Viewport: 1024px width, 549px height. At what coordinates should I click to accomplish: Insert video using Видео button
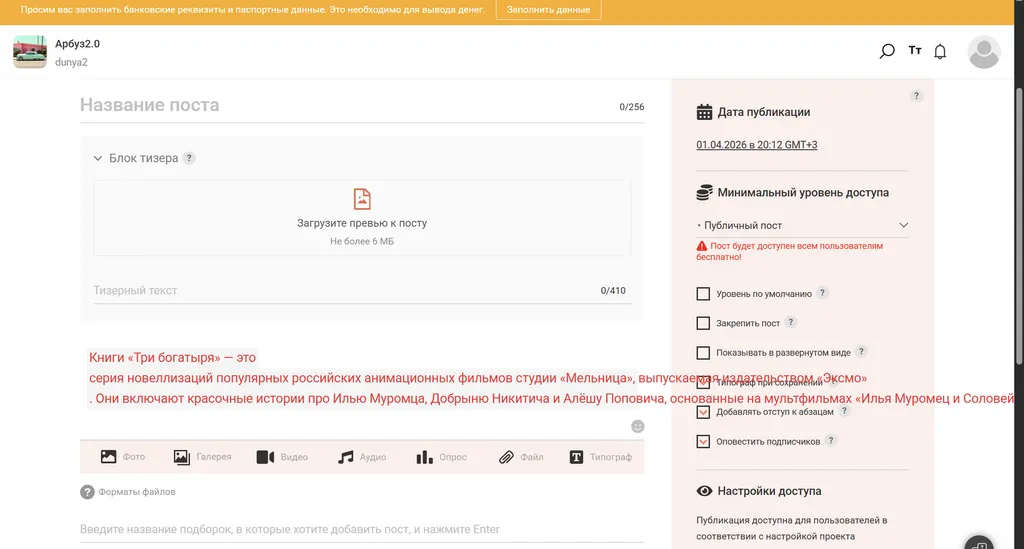point(282,457)
